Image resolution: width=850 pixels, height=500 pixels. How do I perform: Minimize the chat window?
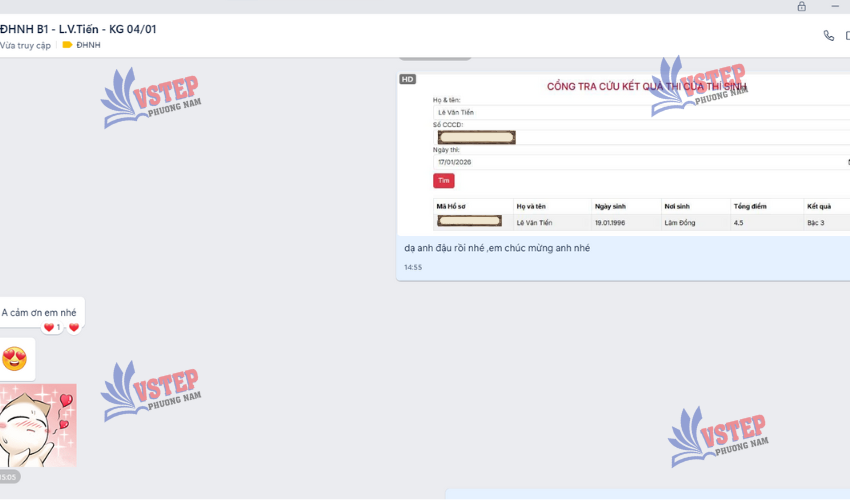835,7
